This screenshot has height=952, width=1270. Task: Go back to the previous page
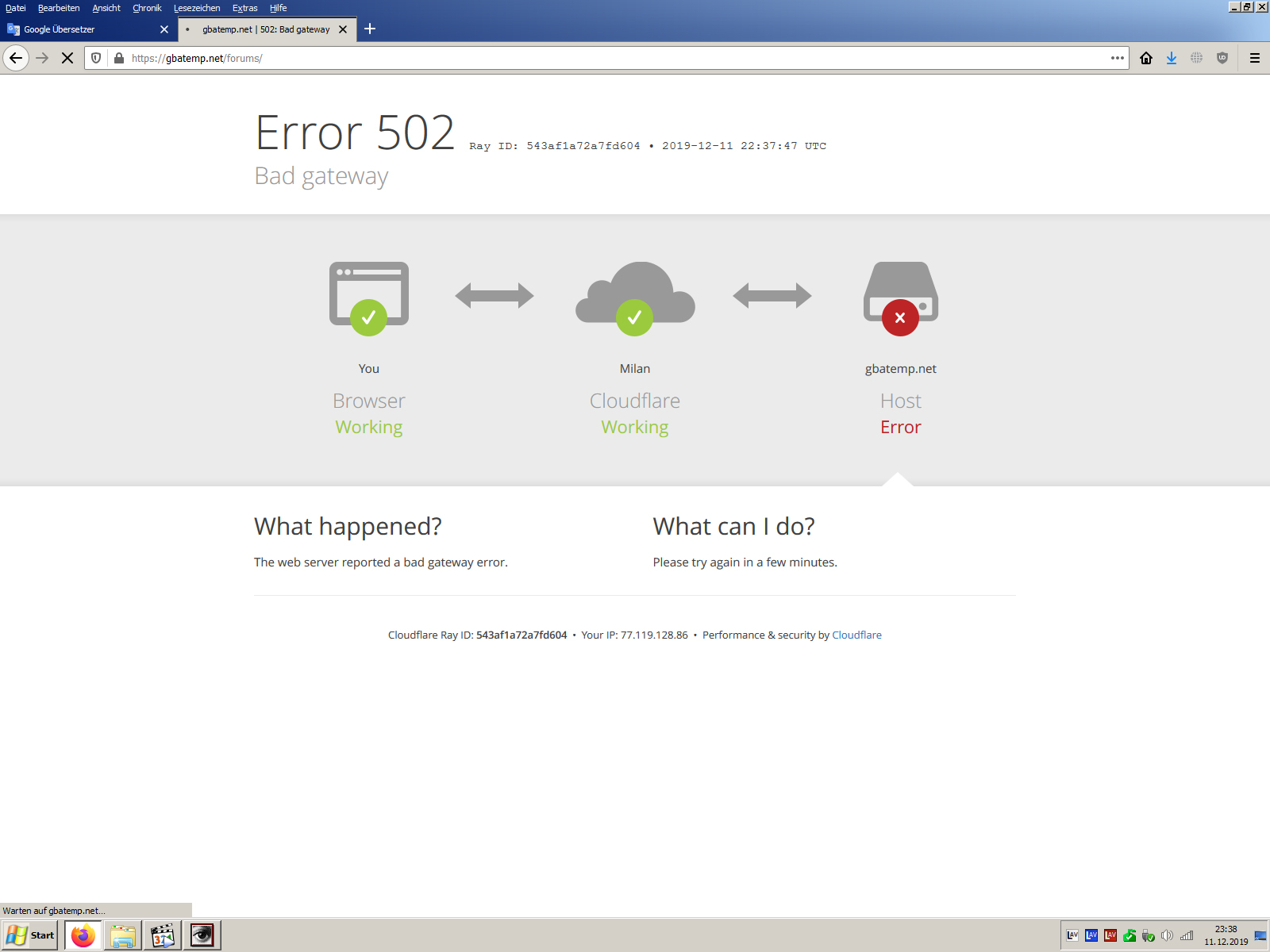(x=16, y=58)
